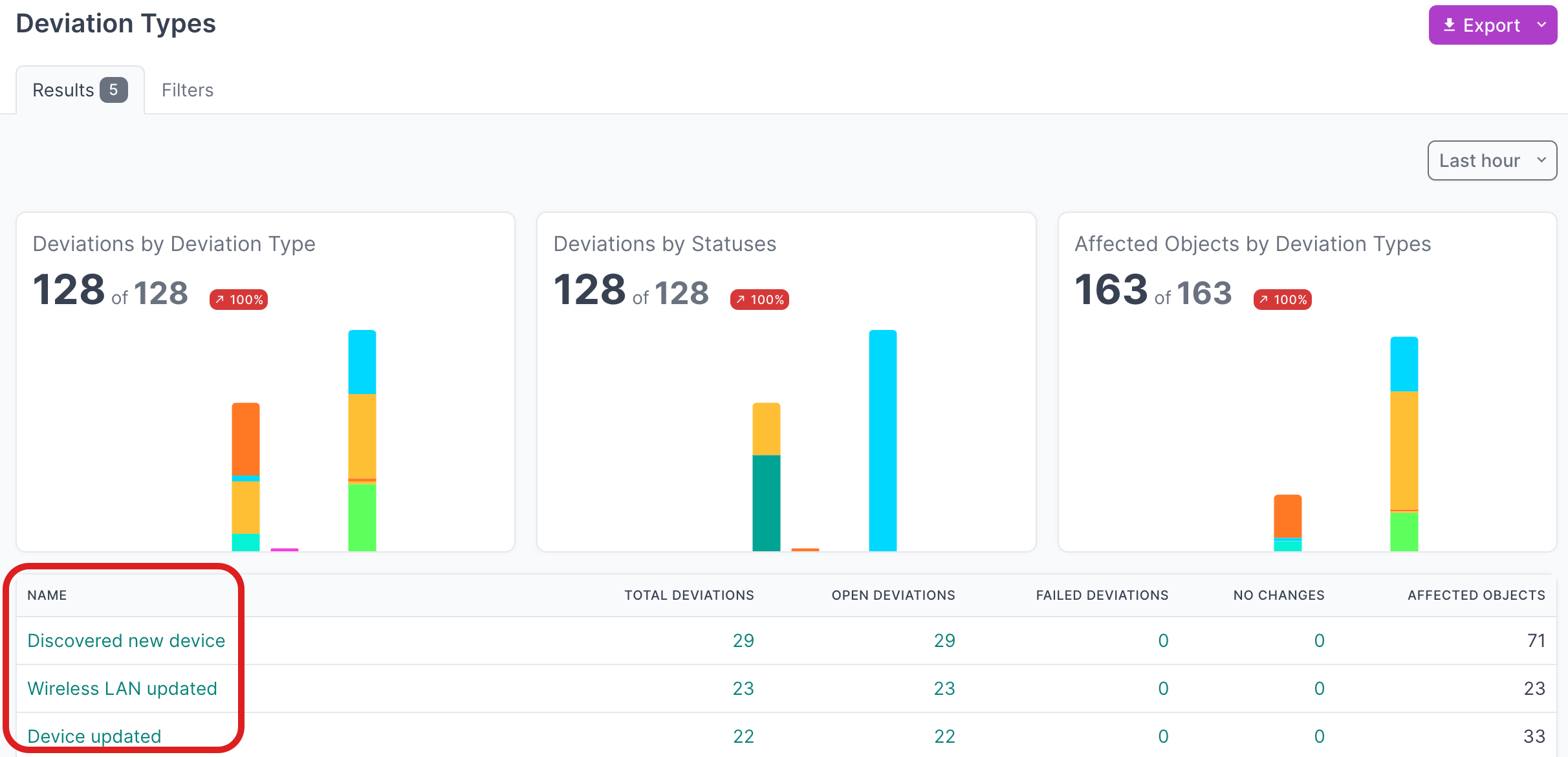Open the Device updated link
This screenshot has height=757, width=1568.
click(94, 736)
